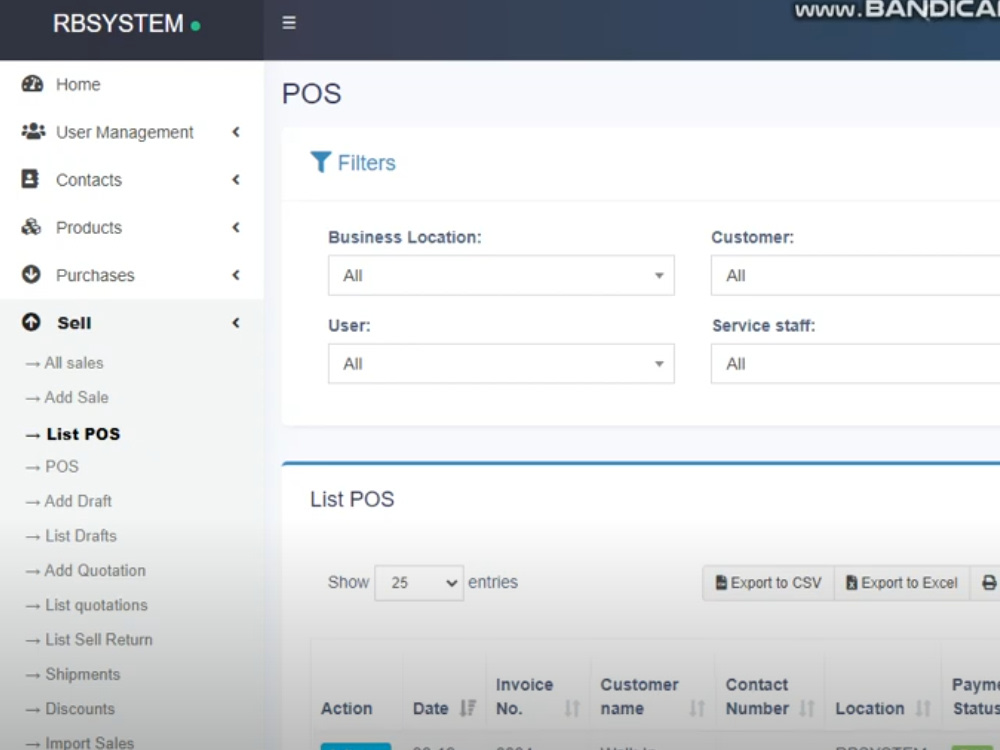
Task: Select Add Sale menu item
Action: (77, 397)
